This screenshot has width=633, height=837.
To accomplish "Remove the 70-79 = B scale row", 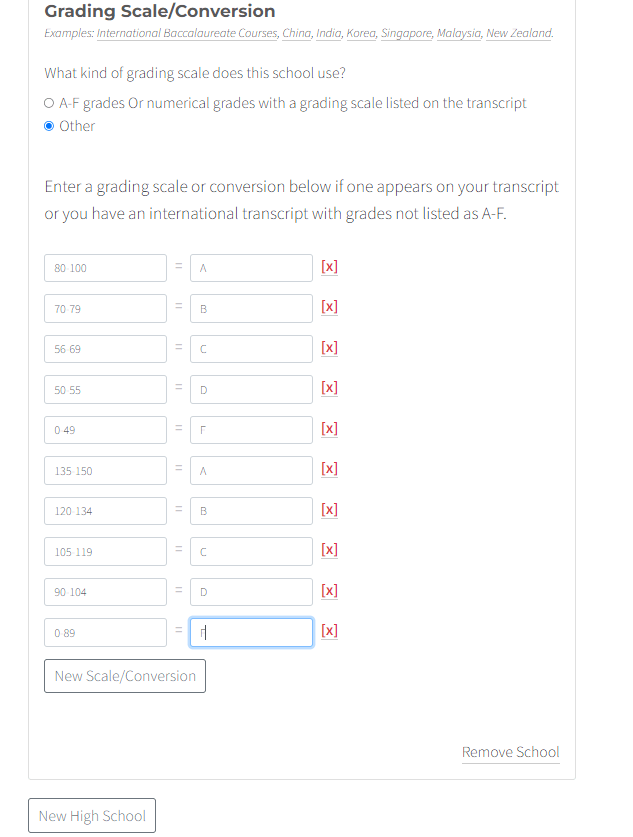I will 329,307.
